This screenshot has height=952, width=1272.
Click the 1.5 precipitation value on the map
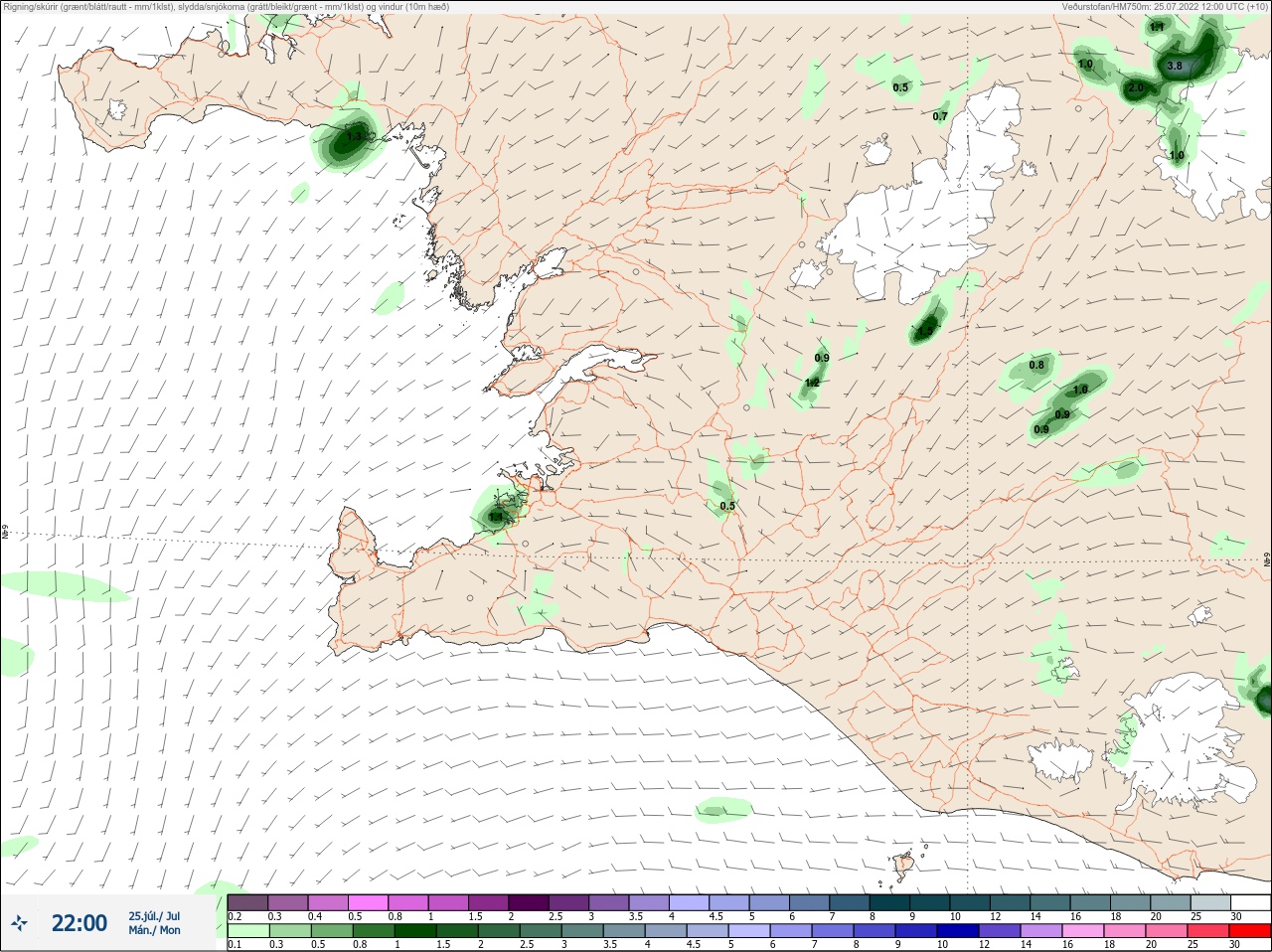click(x=926, y=331)
